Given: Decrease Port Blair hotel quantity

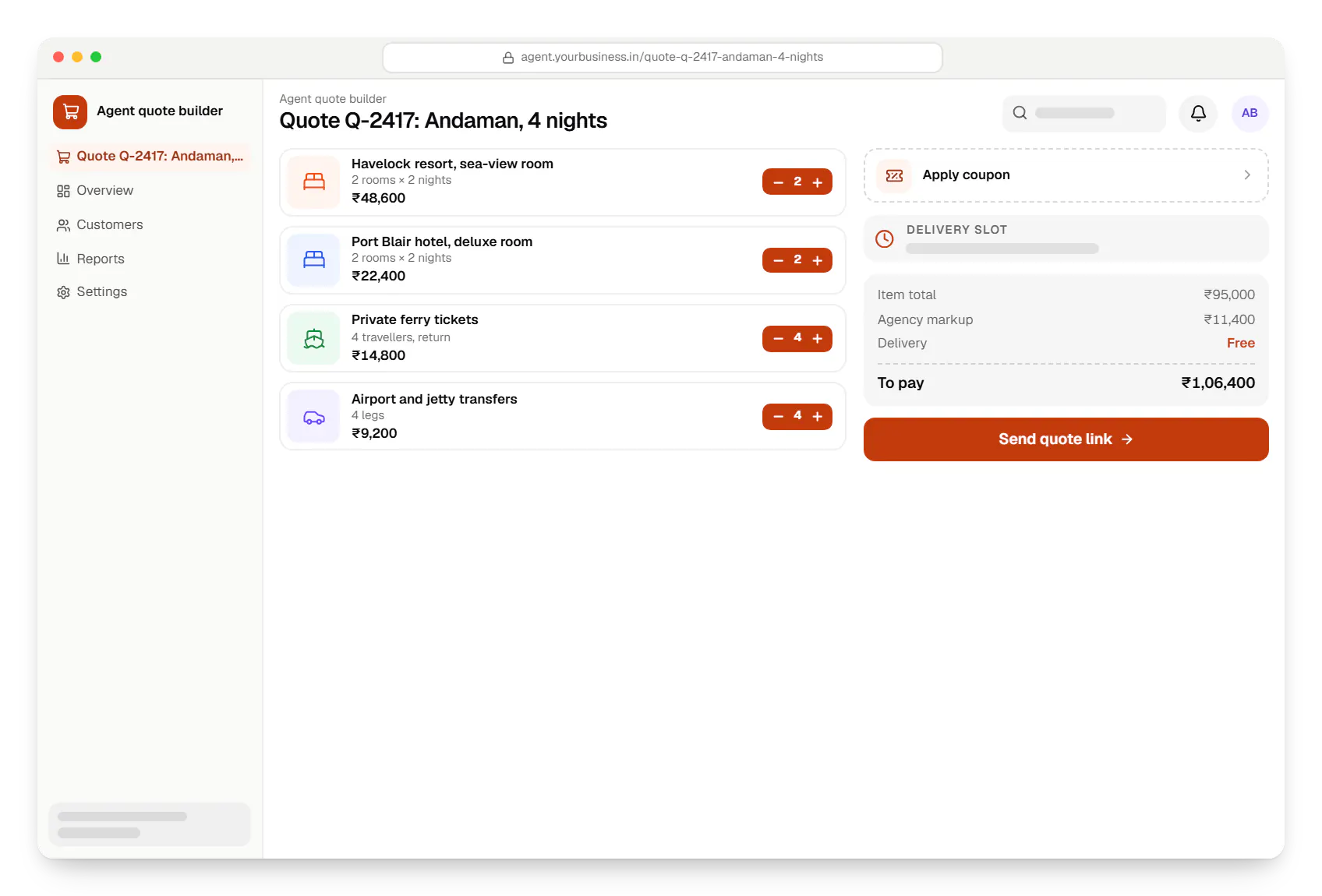Looking at the screenshot, I should pyautogui.click(x=778, y=260).
